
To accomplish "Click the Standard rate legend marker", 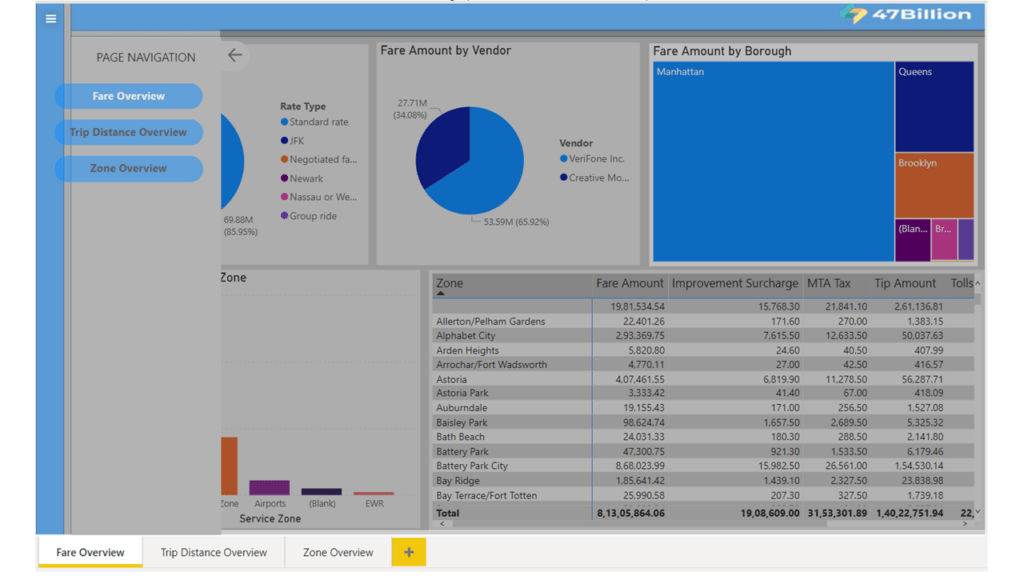I will point(284,122).
